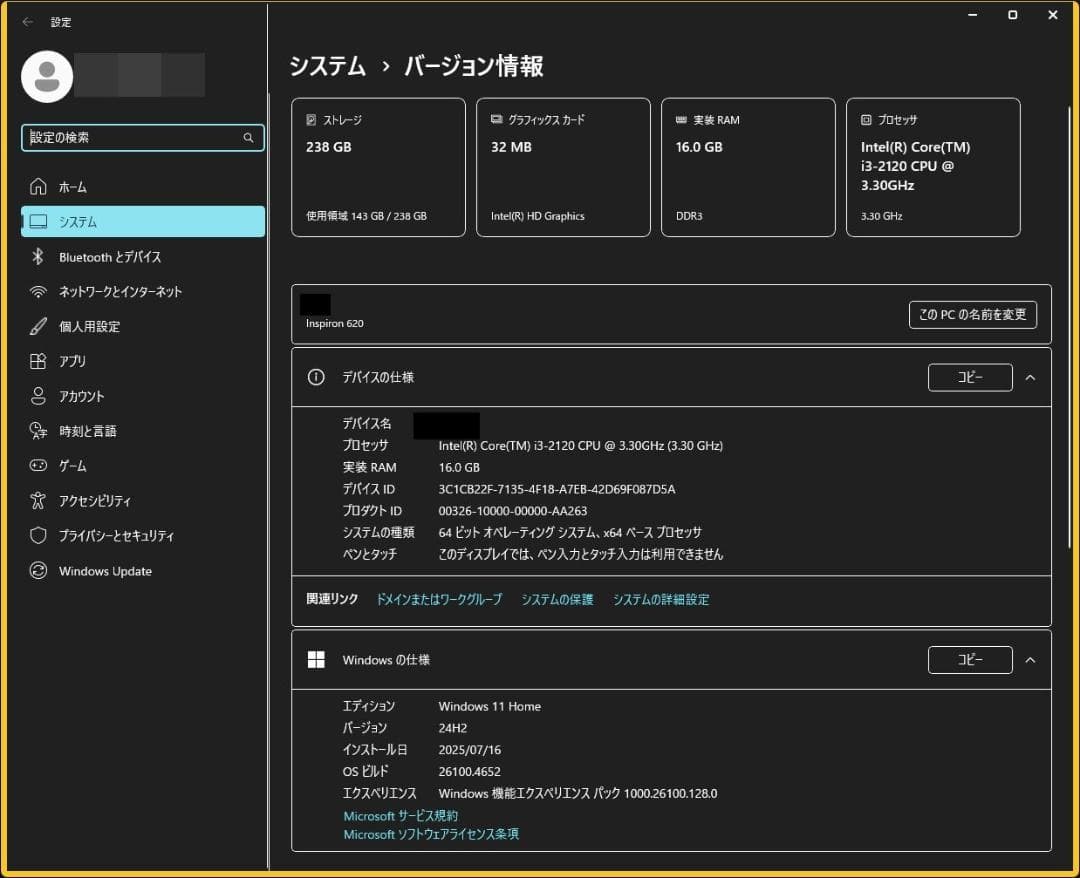Click the 実装 RAM 16.0 GB card

click(748, 167)
